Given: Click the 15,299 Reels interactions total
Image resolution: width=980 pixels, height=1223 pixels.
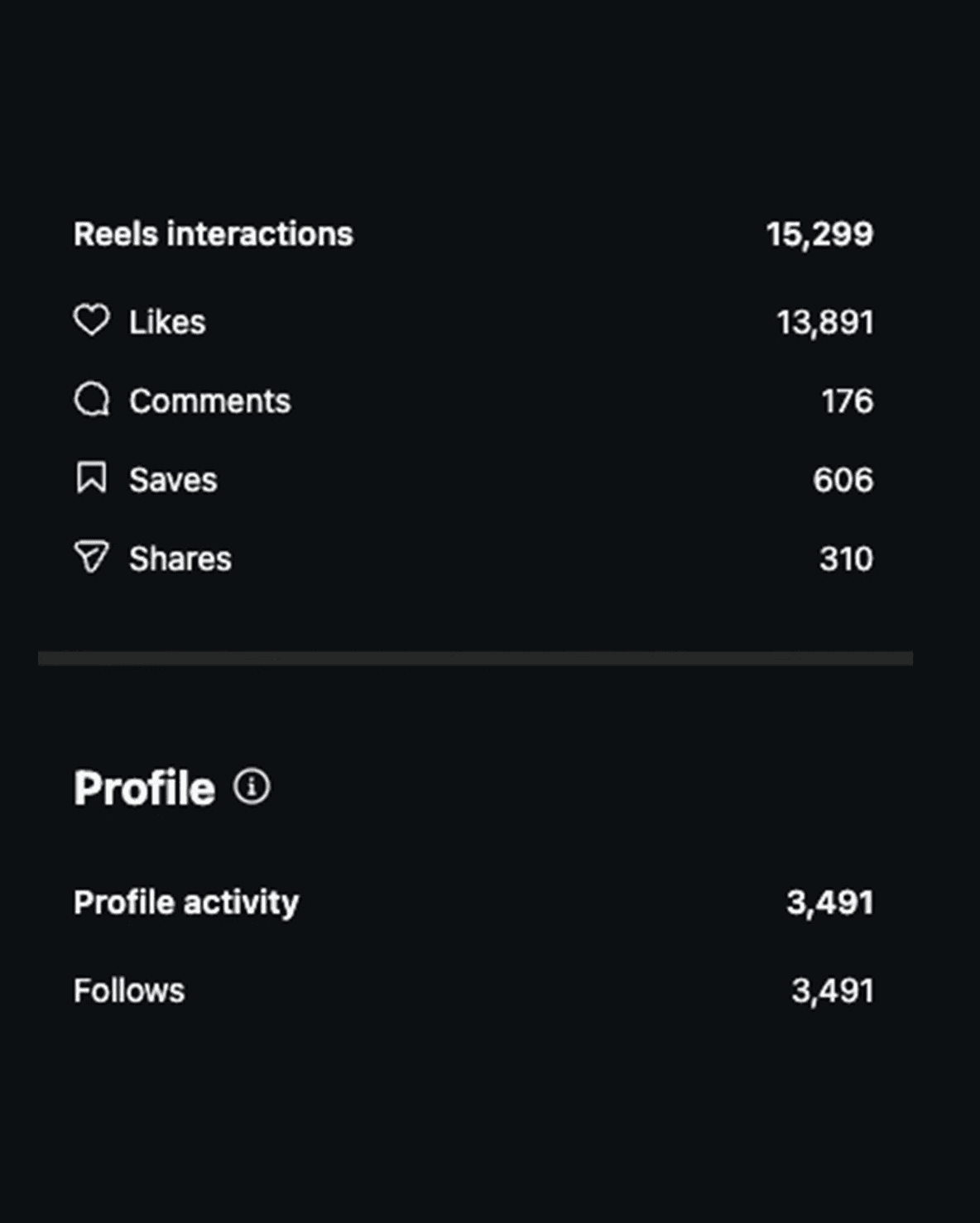Looking at the screenshot, I should coord(819,234).
